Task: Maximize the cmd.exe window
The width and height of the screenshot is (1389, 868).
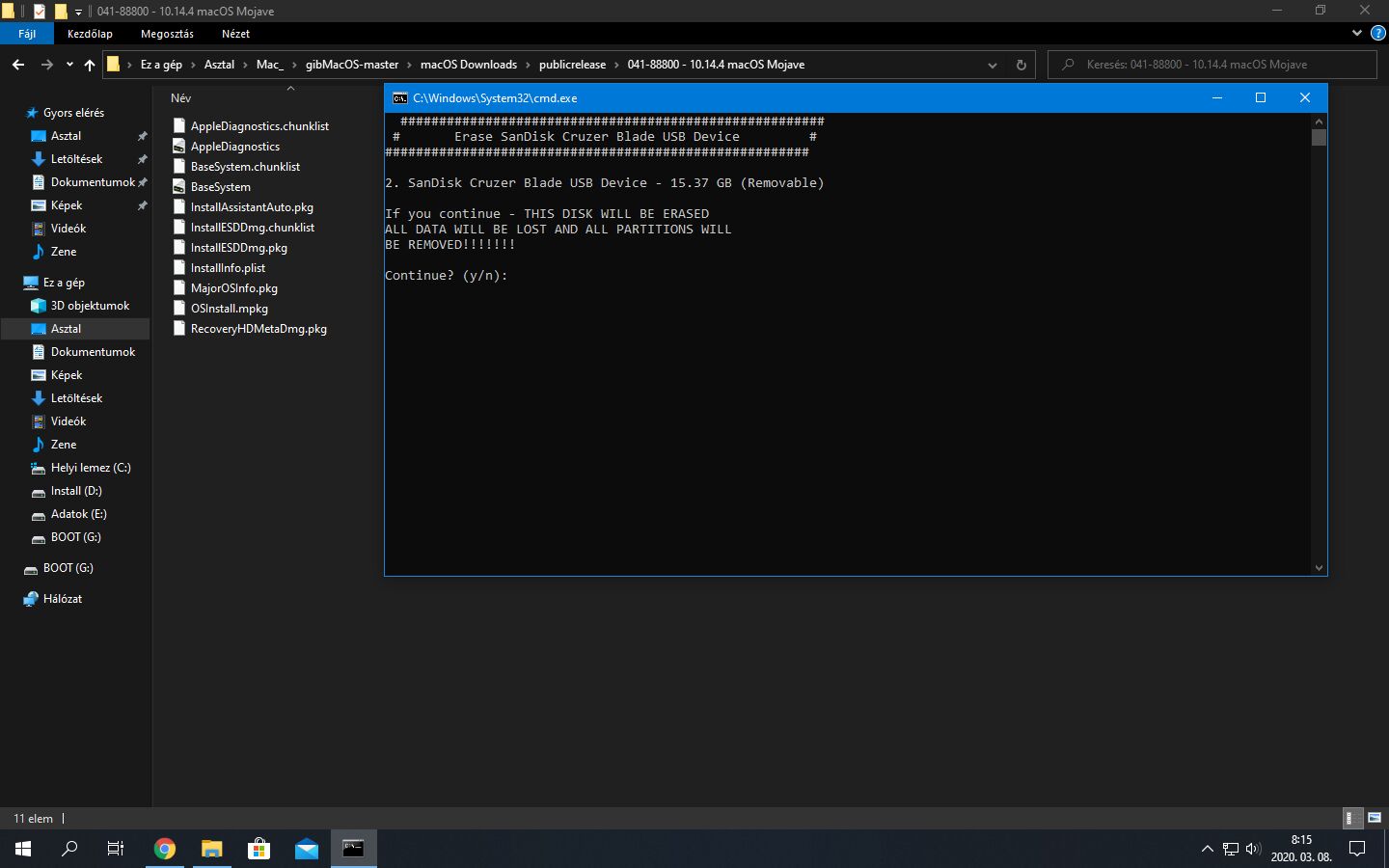Action: click(1260, 97)
